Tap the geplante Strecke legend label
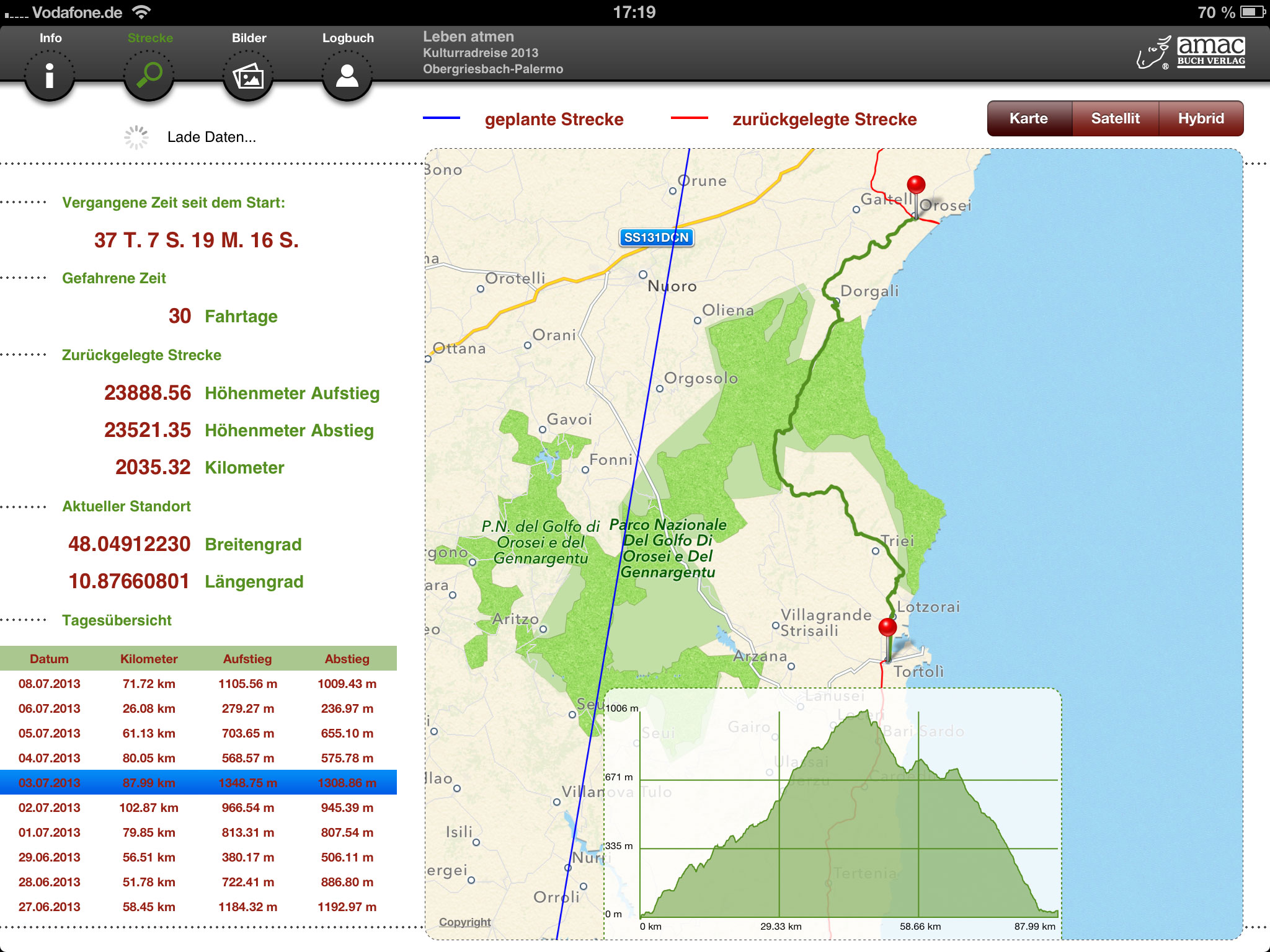Image resolution: width=1270 pixels, height=952 pixels. coord(554,119)
